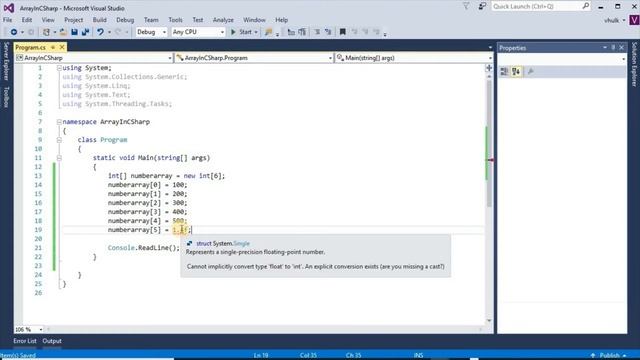Image resolution: width=640 pixels, height=360 pixels.
Task: Click the Property Pages wrench icon
Action: coord(531,72)
